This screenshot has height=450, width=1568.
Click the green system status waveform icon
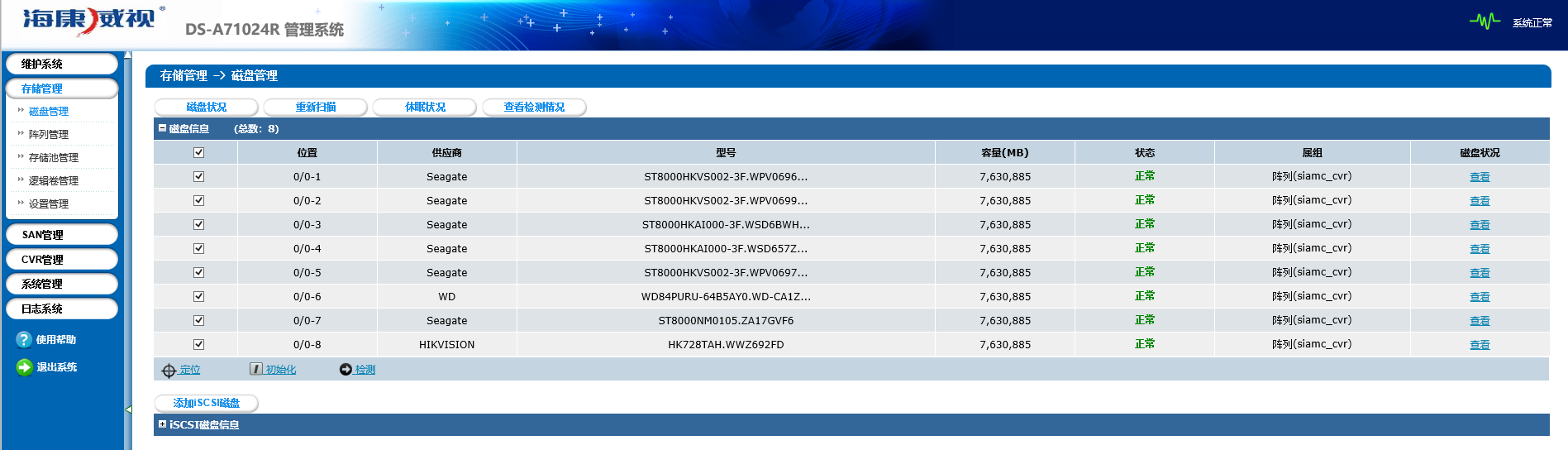click(1485, 21)
